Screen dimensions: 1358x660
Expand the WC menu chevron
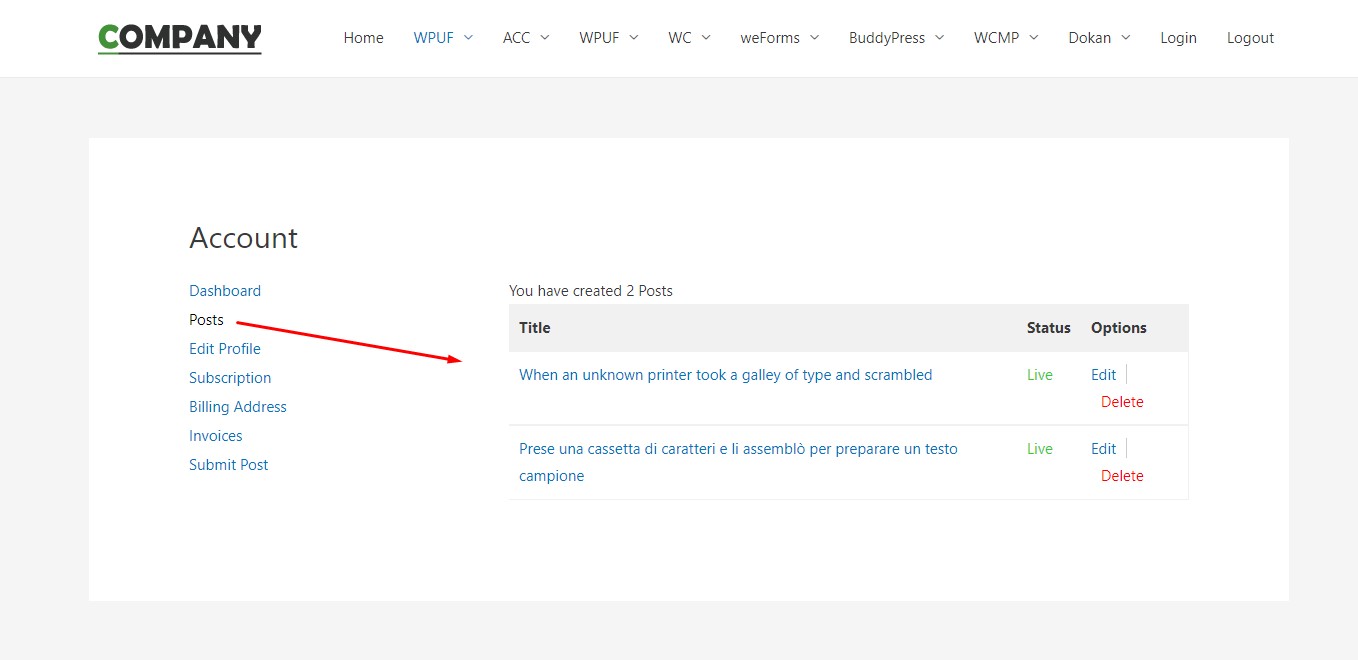pyautogui.click(x=706, y=38)
